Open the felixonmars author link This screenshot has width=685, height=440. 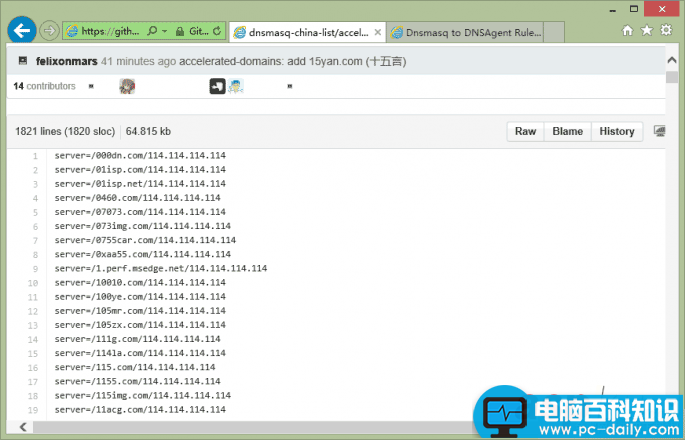[x=66, y=61]
